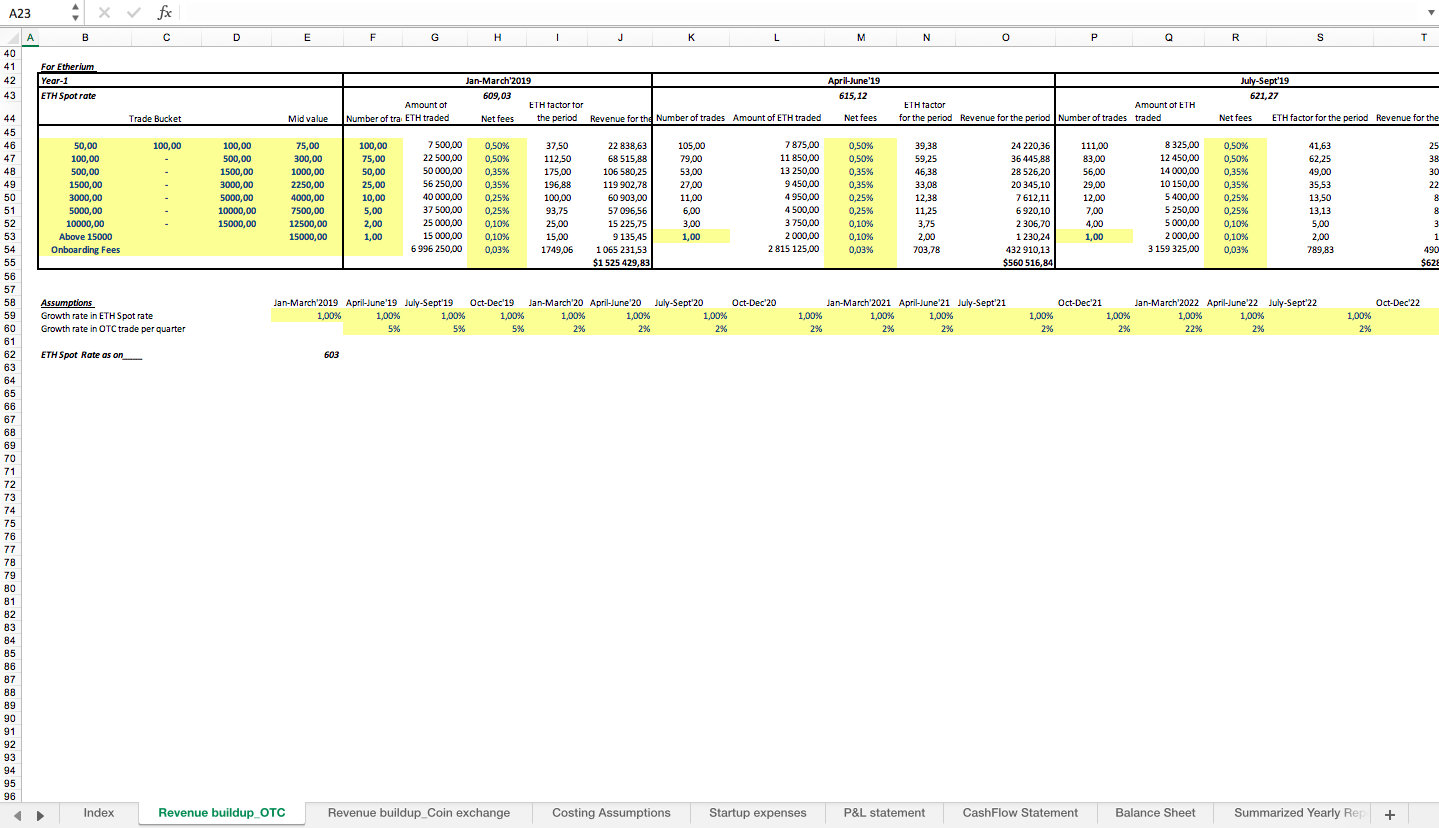Select row 42 header

(9, 80)
